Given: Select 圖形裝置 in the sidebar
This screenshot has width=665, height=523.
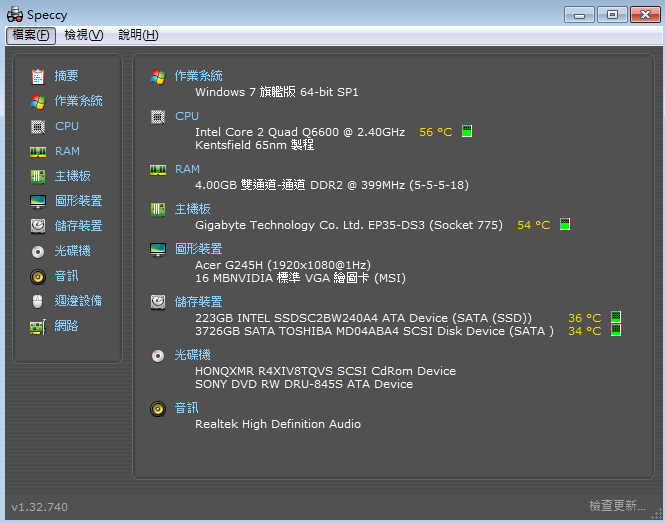Looking at the screenshot, I should pos(78,201).
